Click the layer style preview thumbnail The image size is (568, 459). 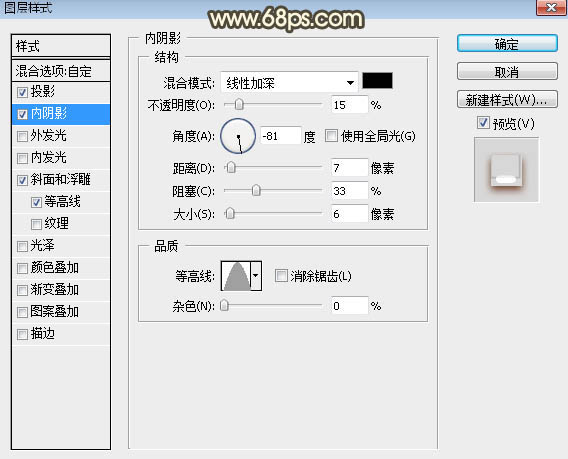(x=506, y=169)
